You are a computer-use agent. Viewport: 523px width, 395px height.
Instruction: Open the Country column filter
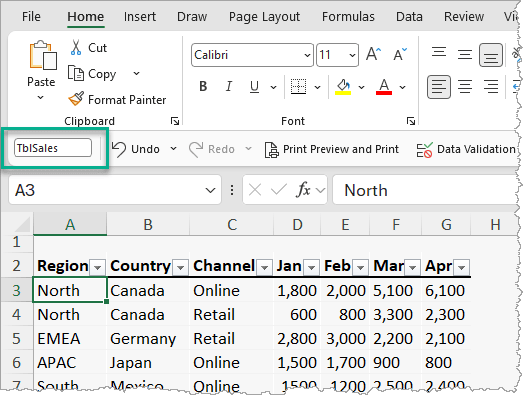pos(180,267)
